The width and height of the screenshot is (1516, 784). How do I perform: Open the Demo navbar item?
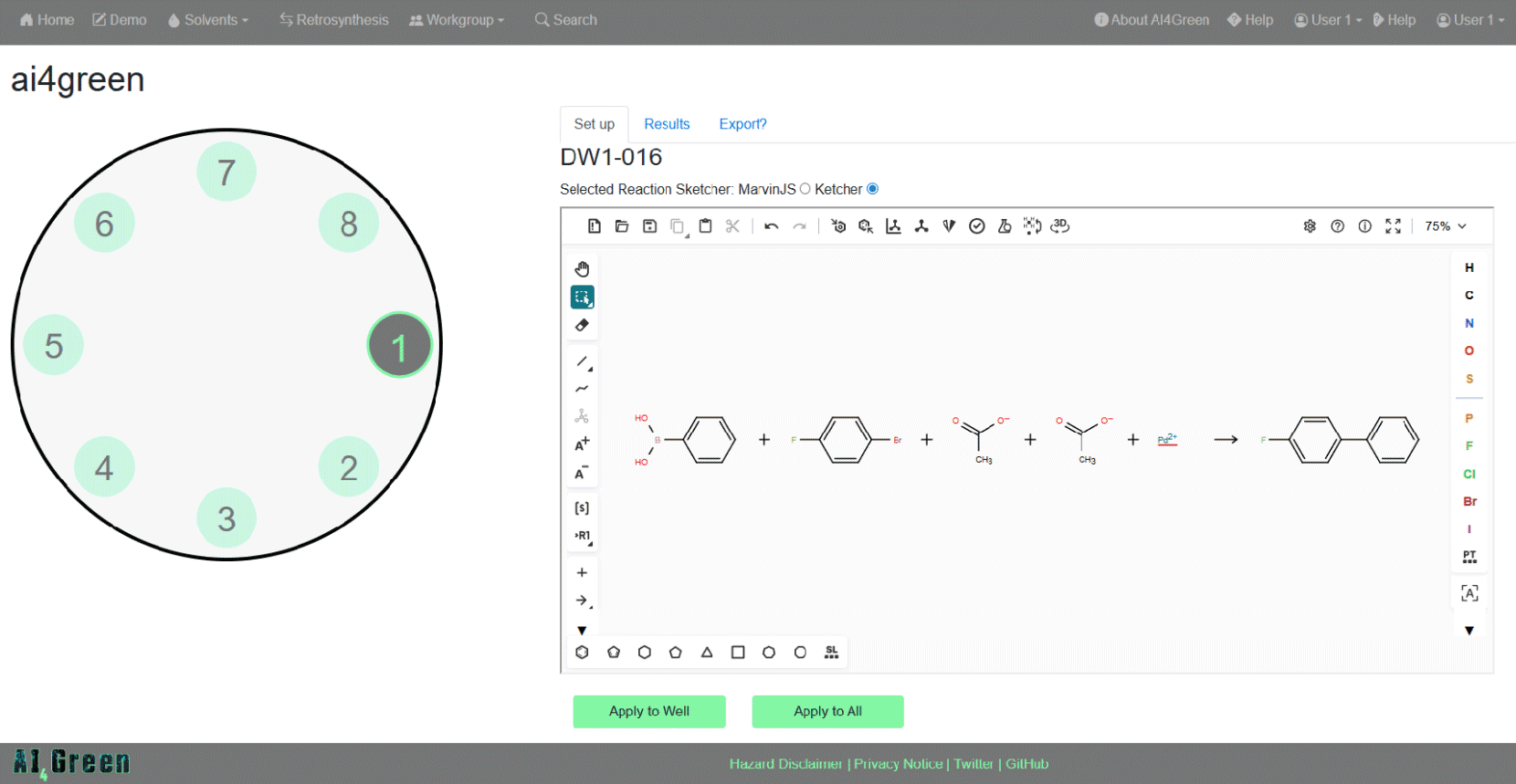click(120, 20)
